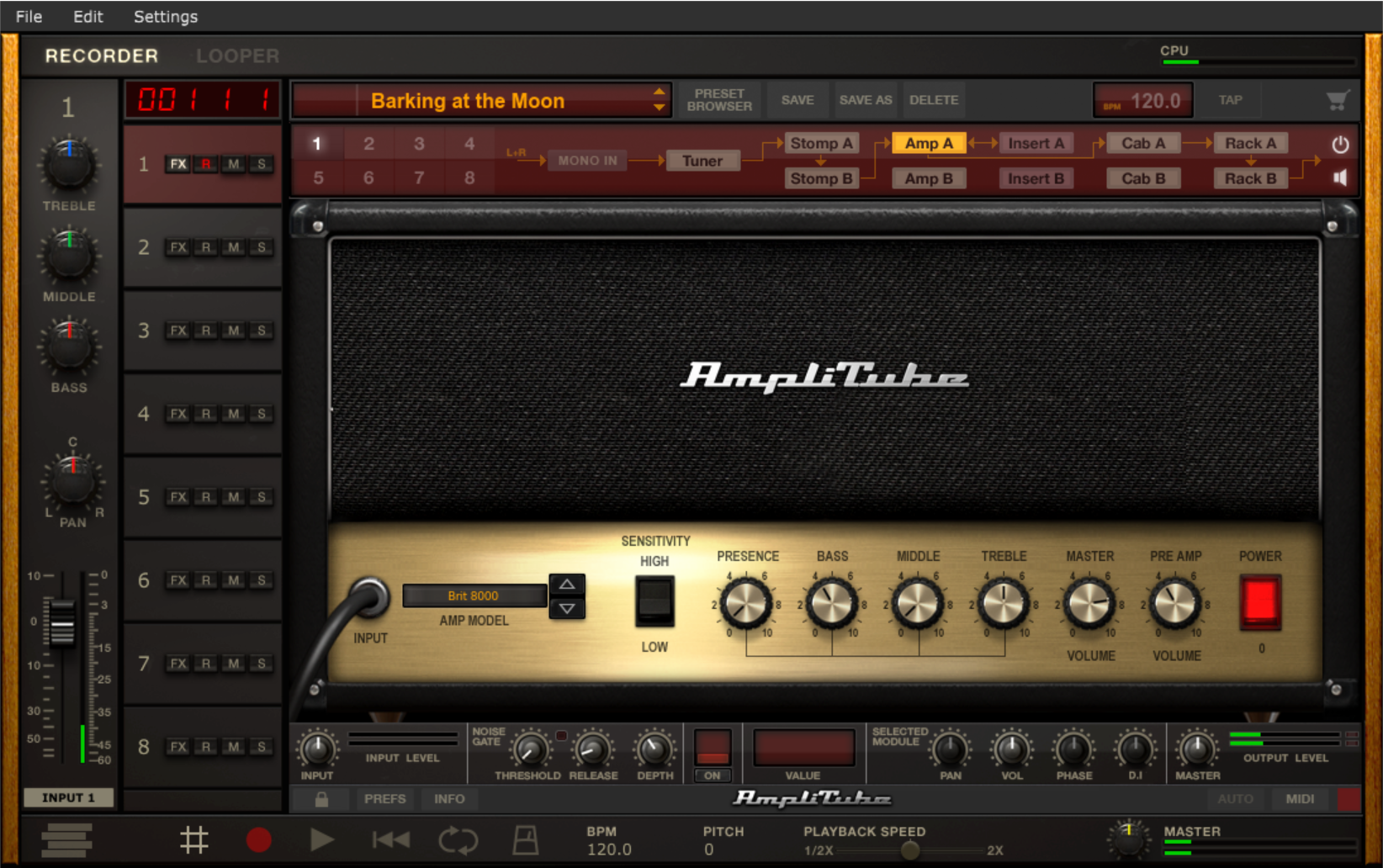Viewport: 1383px width, 868px height.
Task: Select preset slot 5
Action: pyautogui.click(x=318, y=178)
